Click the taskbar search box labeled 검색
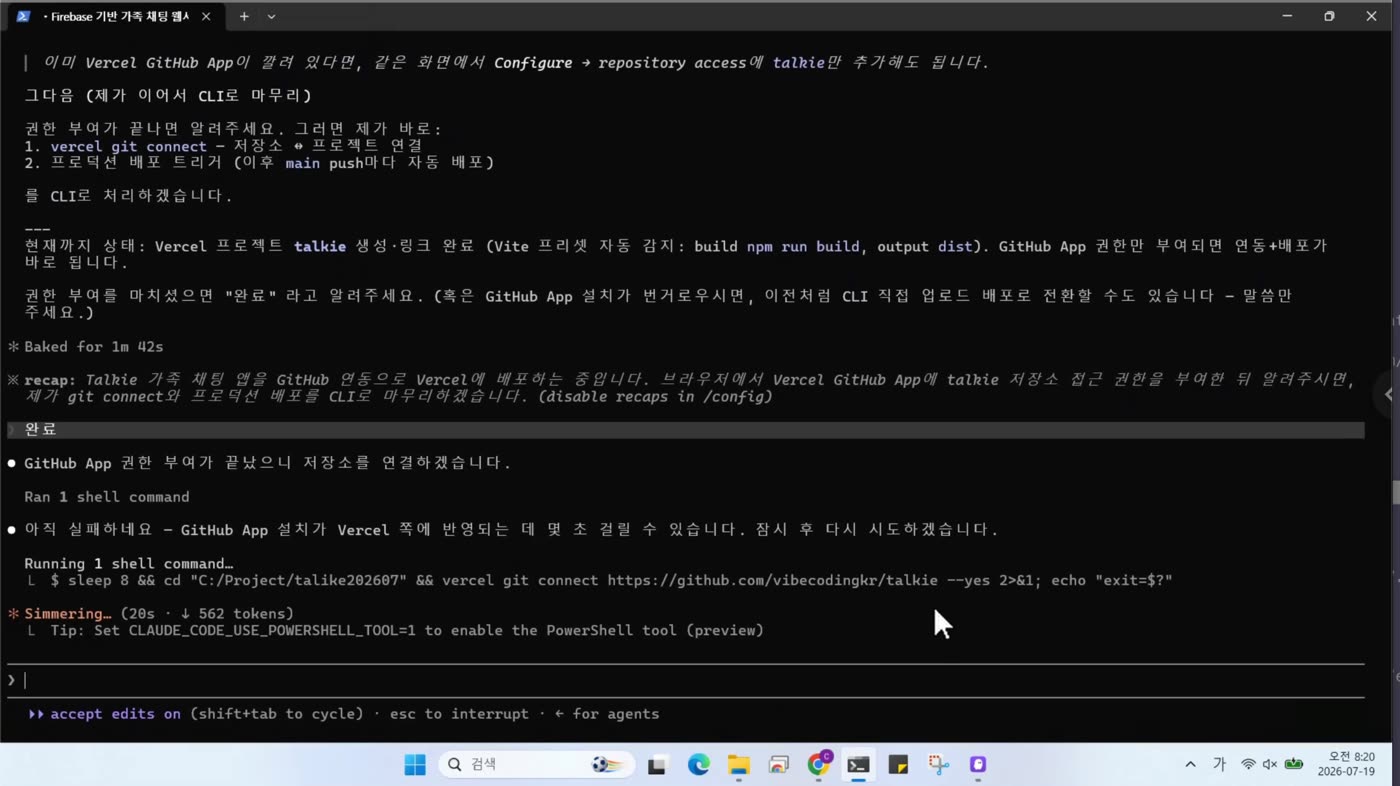The image size is (1400, 786). pos(537,765)
